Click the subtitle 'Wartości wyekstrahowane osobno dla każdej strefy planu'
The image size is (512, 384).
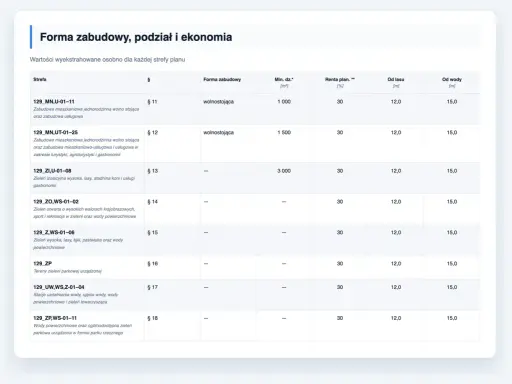[107, 60]
